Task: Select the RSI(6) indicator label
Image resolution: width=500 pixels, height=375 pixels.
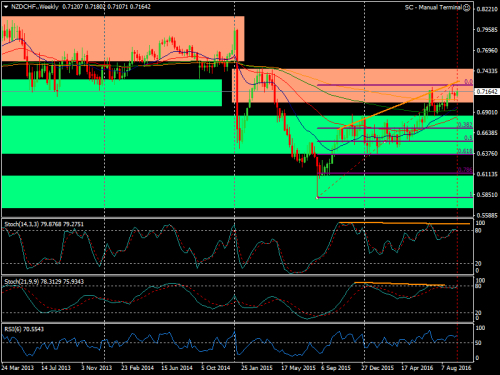Action: point(13,329)
